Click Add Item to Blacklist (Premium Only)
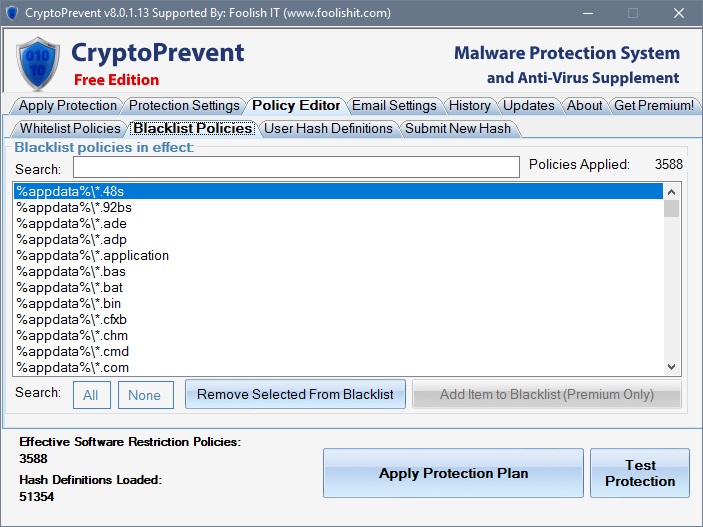 [x=547, y=394]
